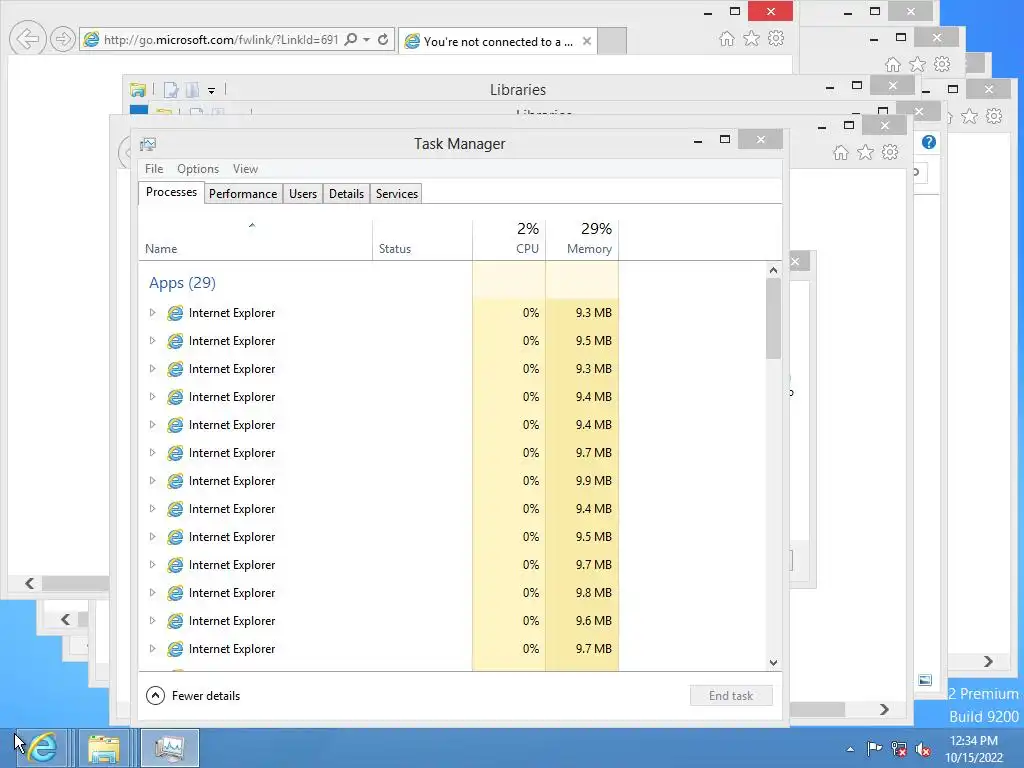Click the Task Manager scrollbar down arrow
1024x768 pixels.
coord(773,662)
